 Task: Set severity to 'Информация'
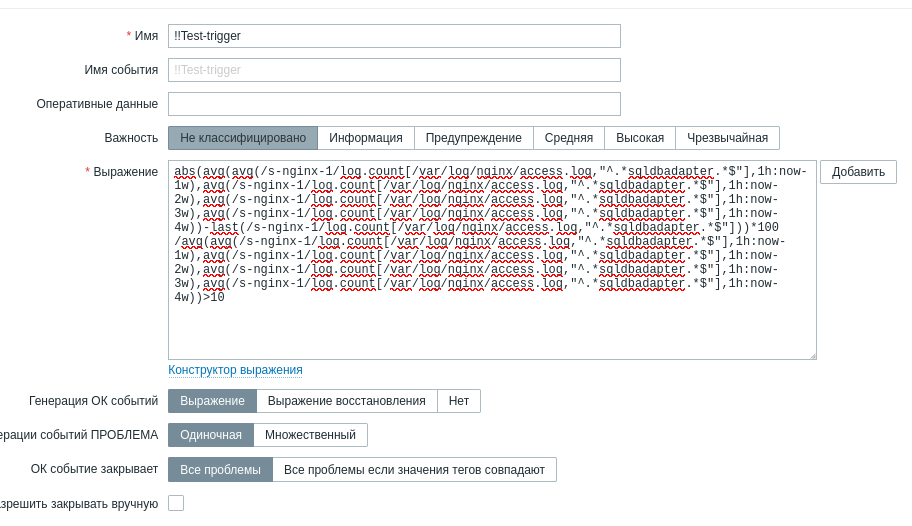(366, 138)
